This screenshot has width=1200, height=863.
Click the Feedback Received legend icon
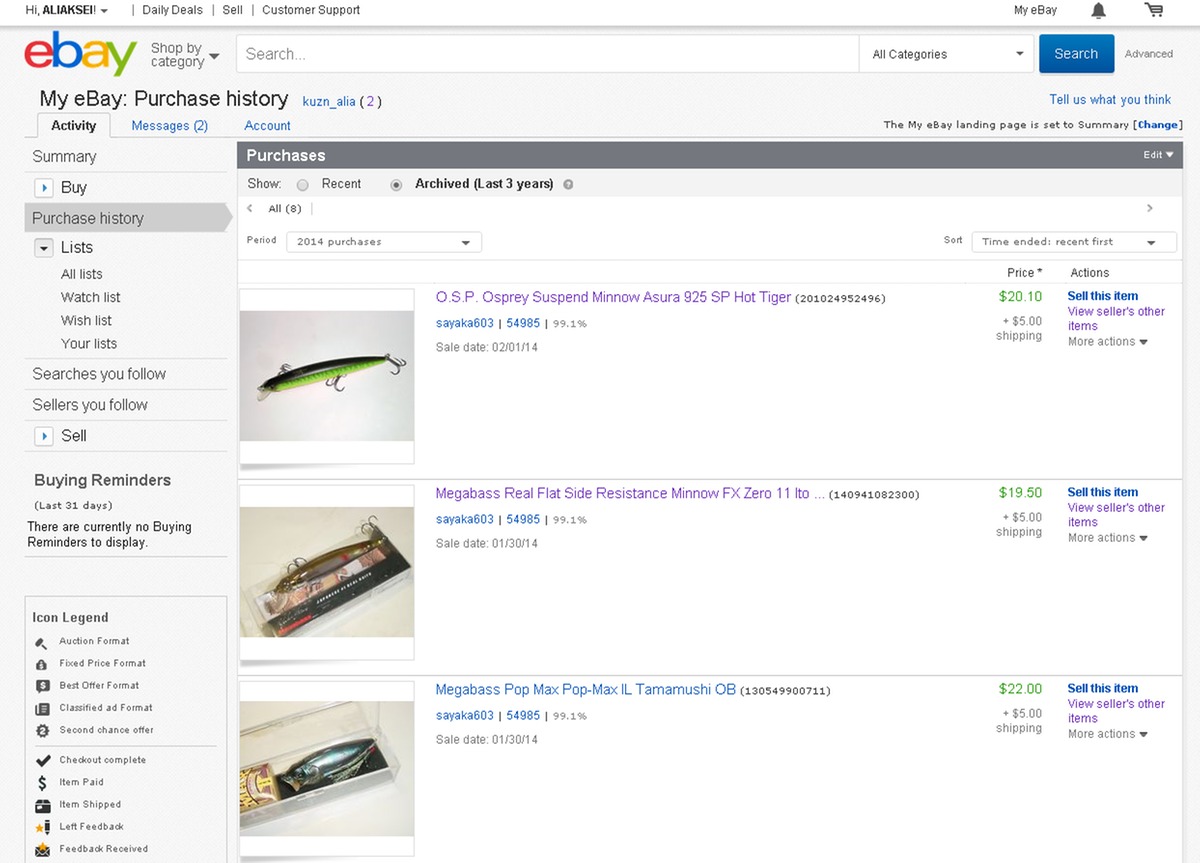(x=42, y=850)
